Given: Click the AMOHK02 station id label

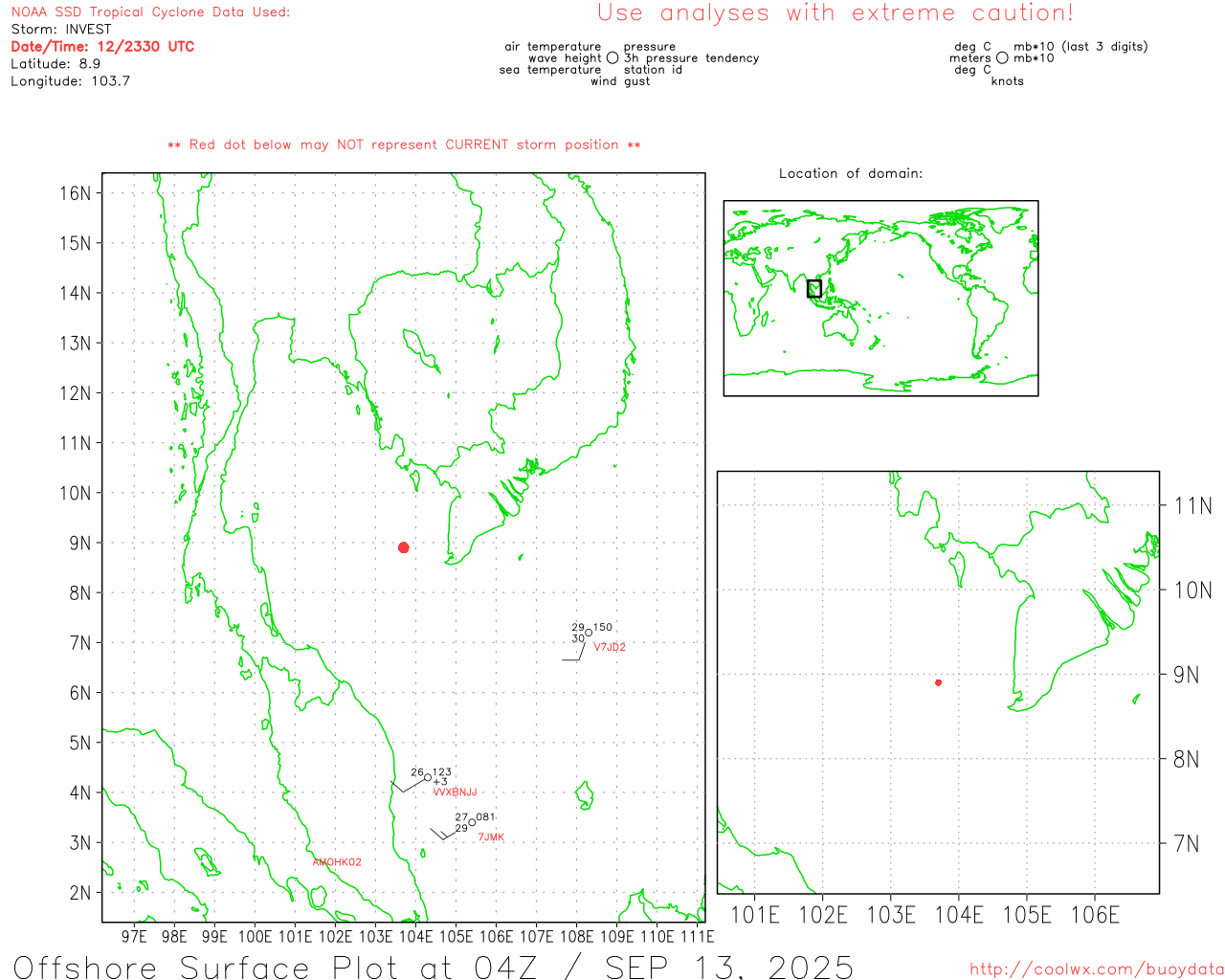Looking at the screenshot, I should (337, 862).
